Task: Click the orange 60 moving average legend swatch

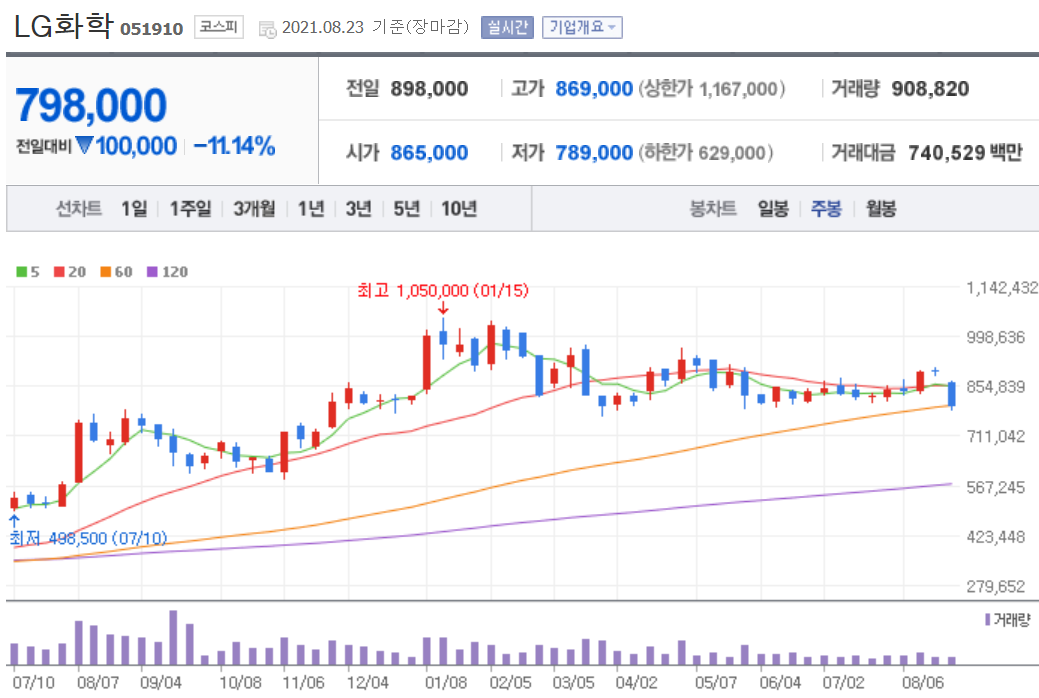Action: tap(105, 272)
